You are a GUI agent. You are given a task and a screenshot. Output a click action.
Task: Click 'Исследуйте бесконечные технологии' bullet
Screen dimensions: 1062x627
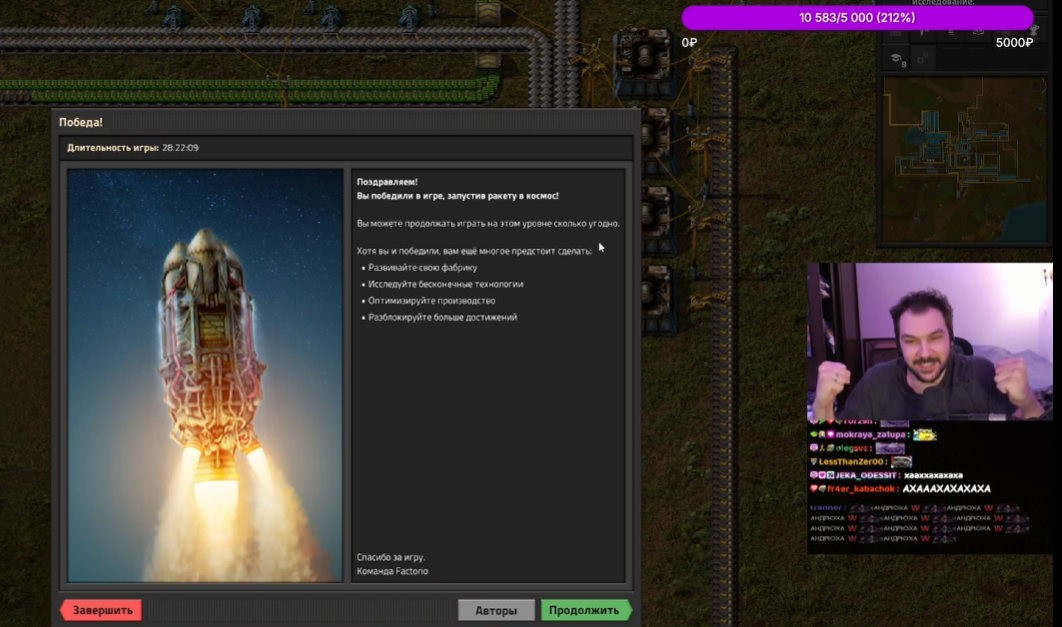[446, 284]
